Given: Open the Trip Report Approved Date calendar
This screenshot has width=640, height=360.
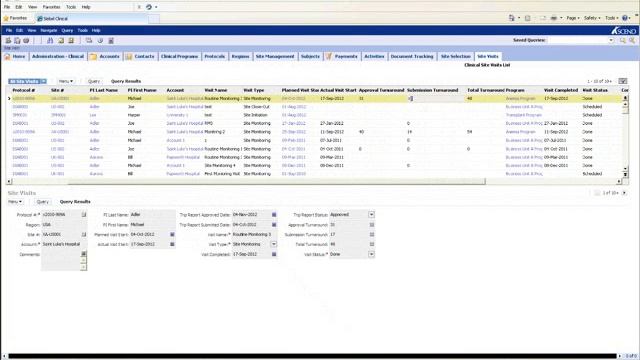Looking at the screenshot, I should (x=274, y=215).
